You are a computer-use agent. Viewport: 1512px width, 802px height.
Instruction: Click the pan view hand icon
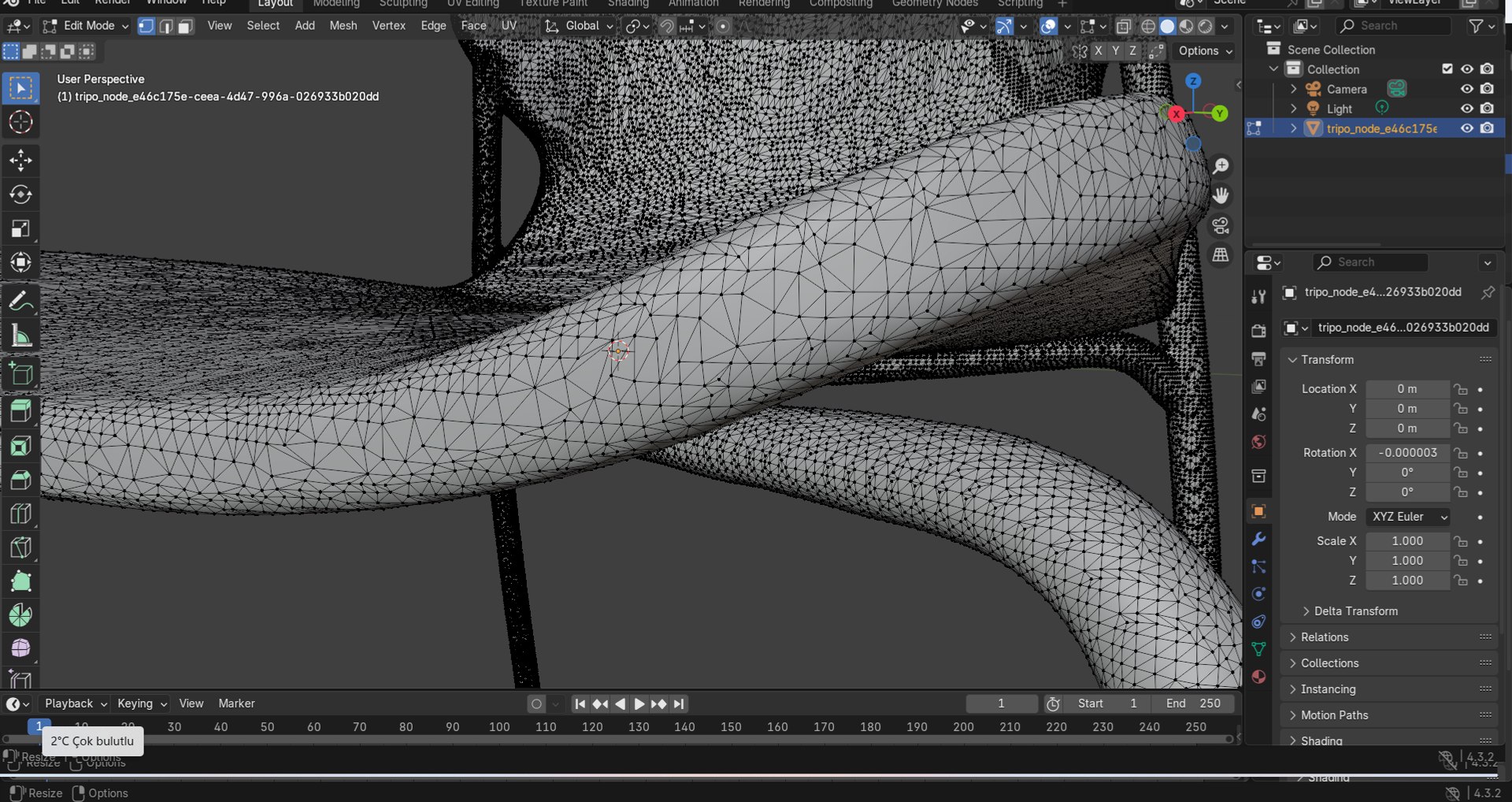(x=1221, y=195)
